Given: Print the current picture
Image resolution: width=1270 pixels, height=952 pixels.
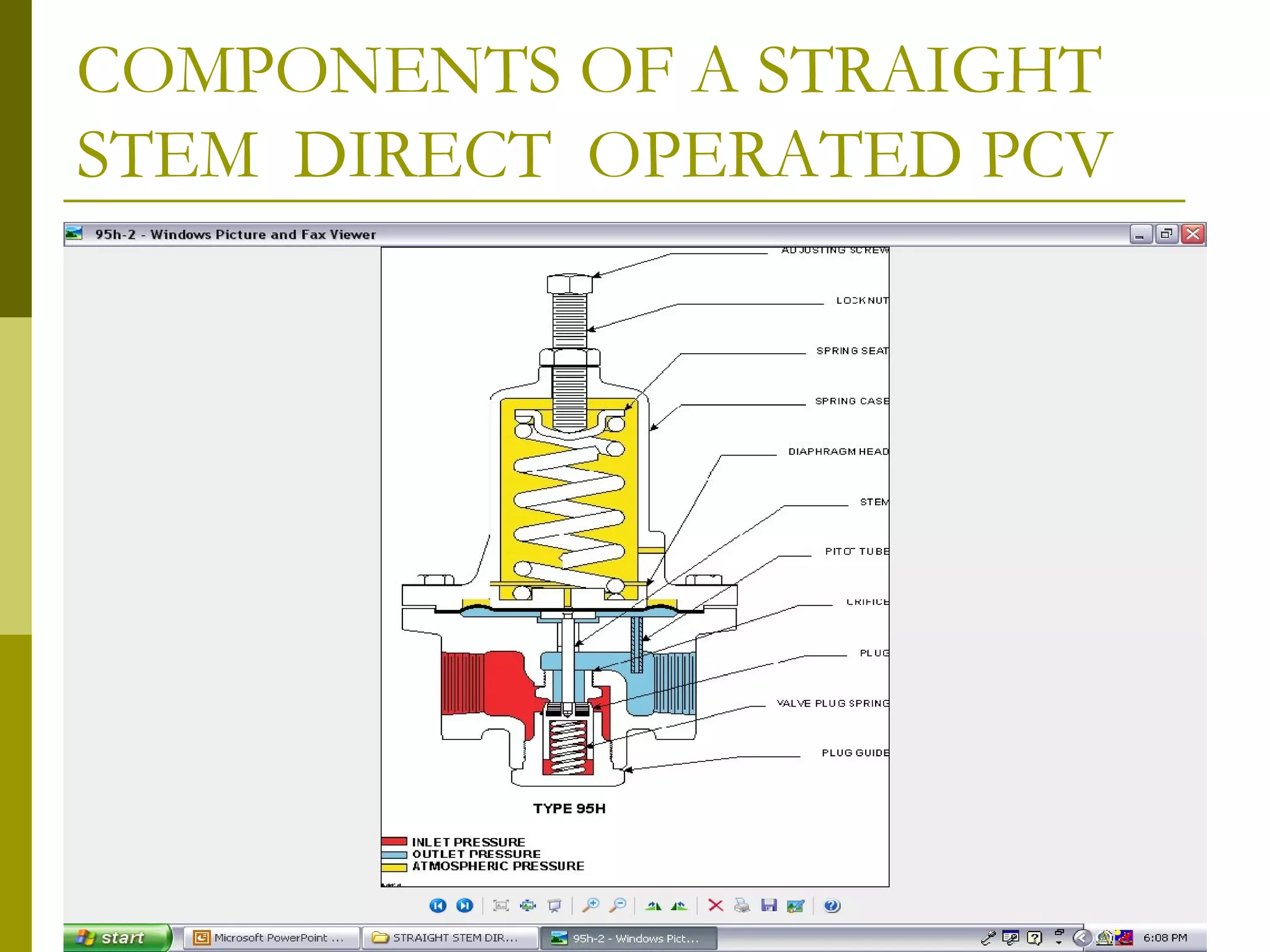Looking at the screenshot, I should pyautogui.click(x=742, y=906).
